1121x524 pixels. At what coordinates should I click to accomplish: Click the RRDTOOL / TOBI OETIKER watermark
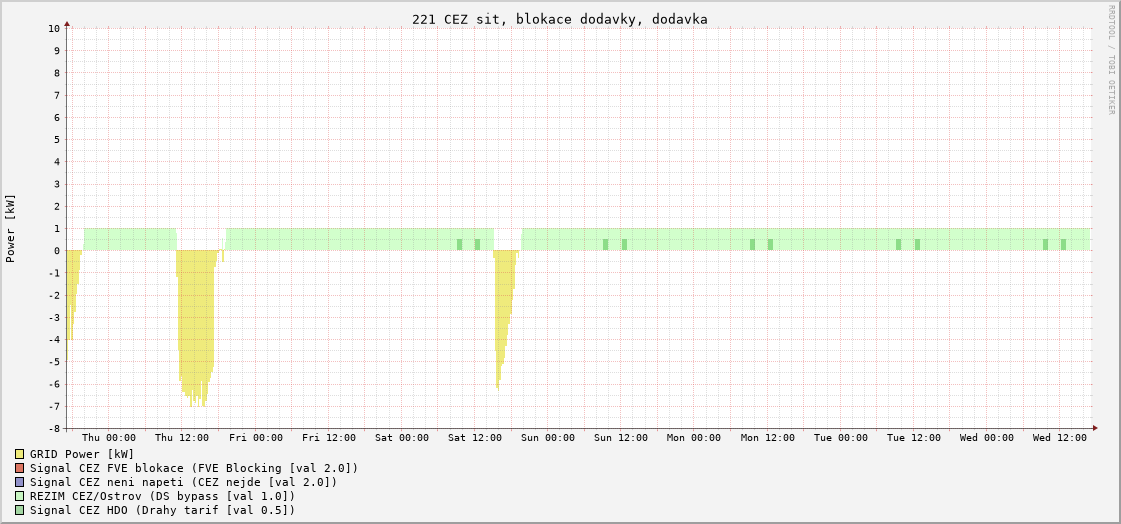click(x=1110, y=60)
